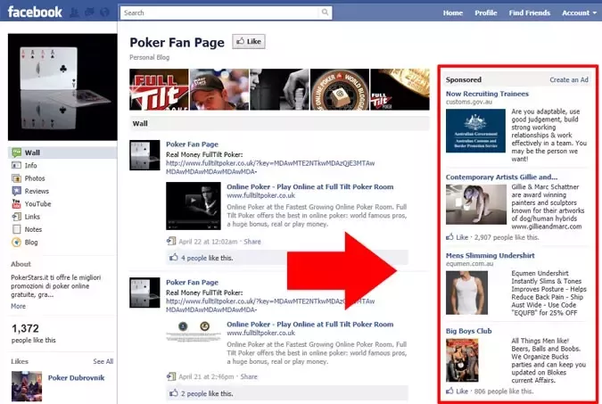Open the Notes sidebar item
The width and height of the screenshot is (602, 404).
point(33,228)
